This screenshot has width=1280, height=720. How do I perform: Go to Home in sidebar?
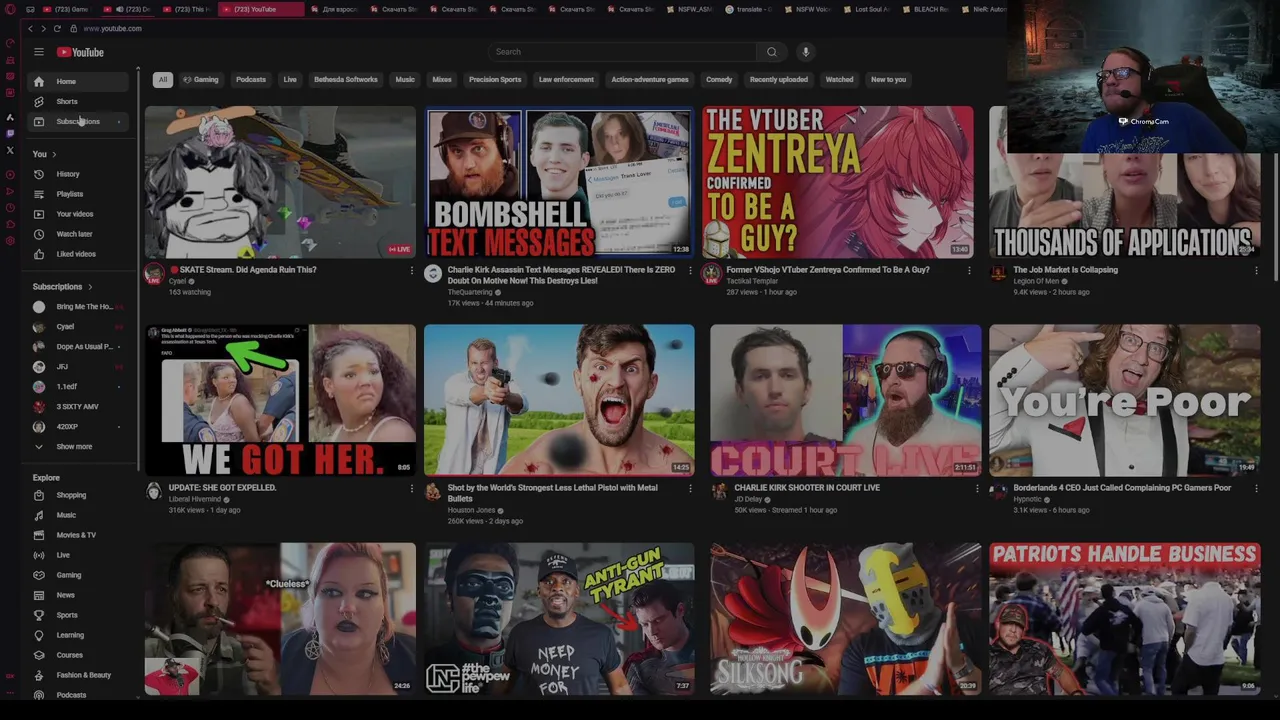[80, 81]
